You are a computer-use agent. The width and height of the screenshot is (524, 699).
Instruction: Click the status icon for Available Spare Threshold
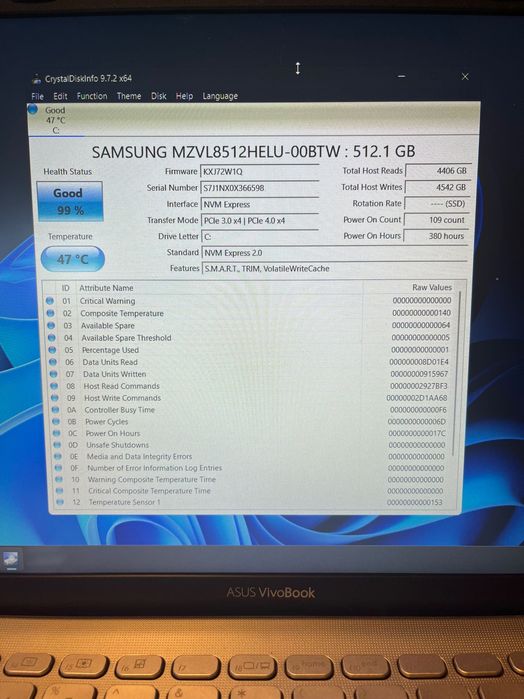pyautogui.click(x=52, y=338)
